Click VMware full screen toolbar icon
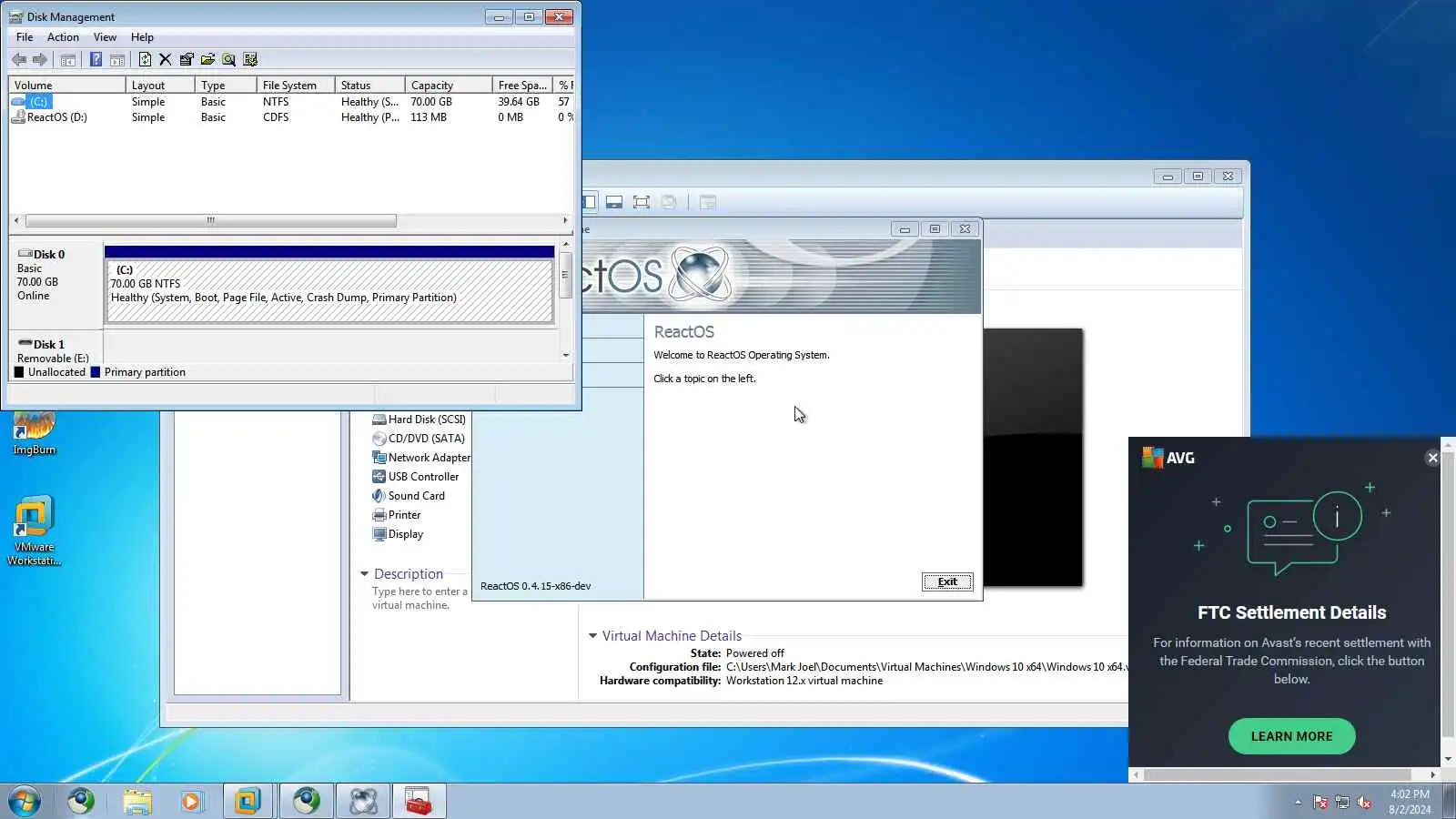The width and height of the screenshot is (1456, 819). [x=642, y=202]
